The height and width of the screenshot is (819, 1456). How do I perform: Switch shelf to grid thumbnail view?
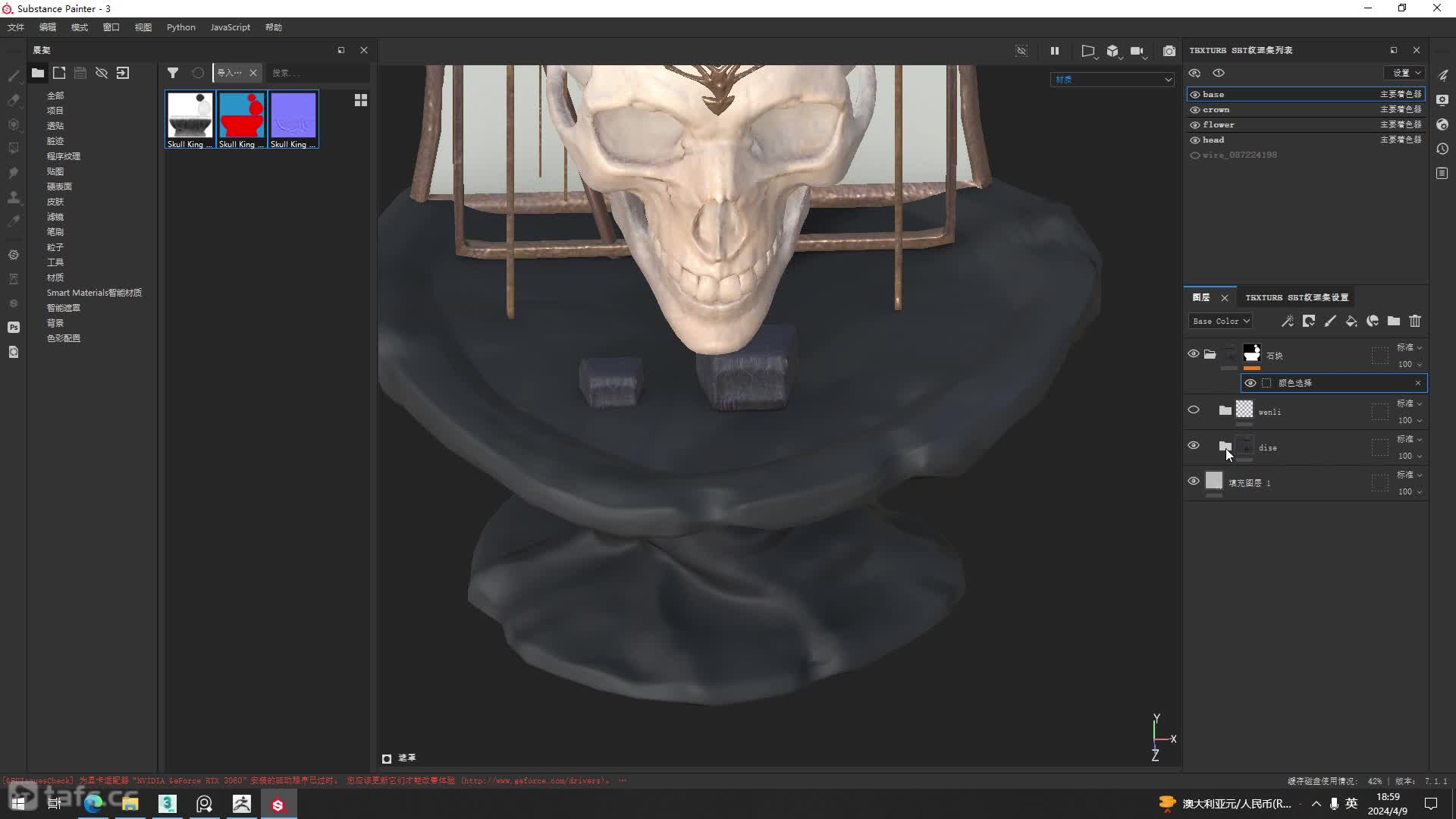361,100
